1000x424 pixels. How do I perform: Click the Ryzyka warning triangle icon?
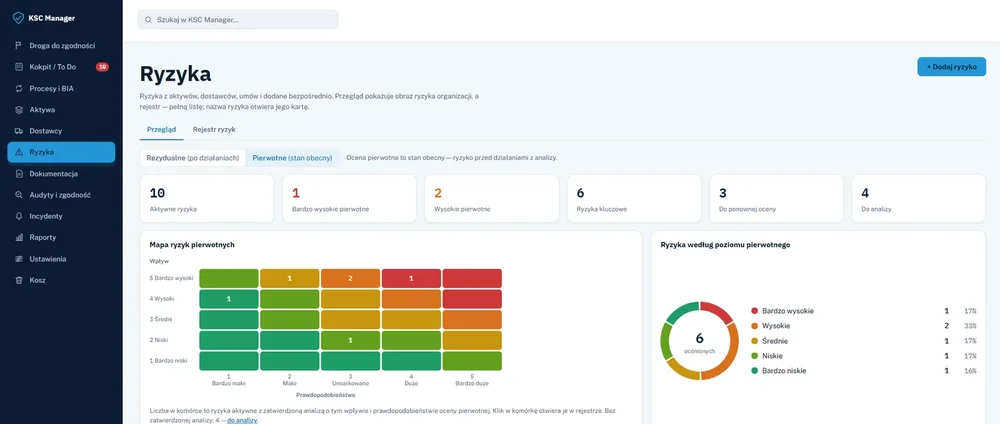pyautogui.click(x=18, y=152)
